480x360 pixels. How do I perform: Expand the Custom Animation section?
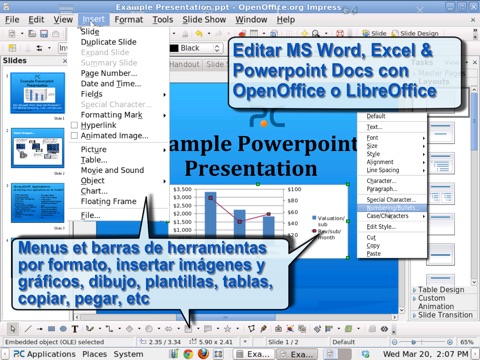coord(433,302)
